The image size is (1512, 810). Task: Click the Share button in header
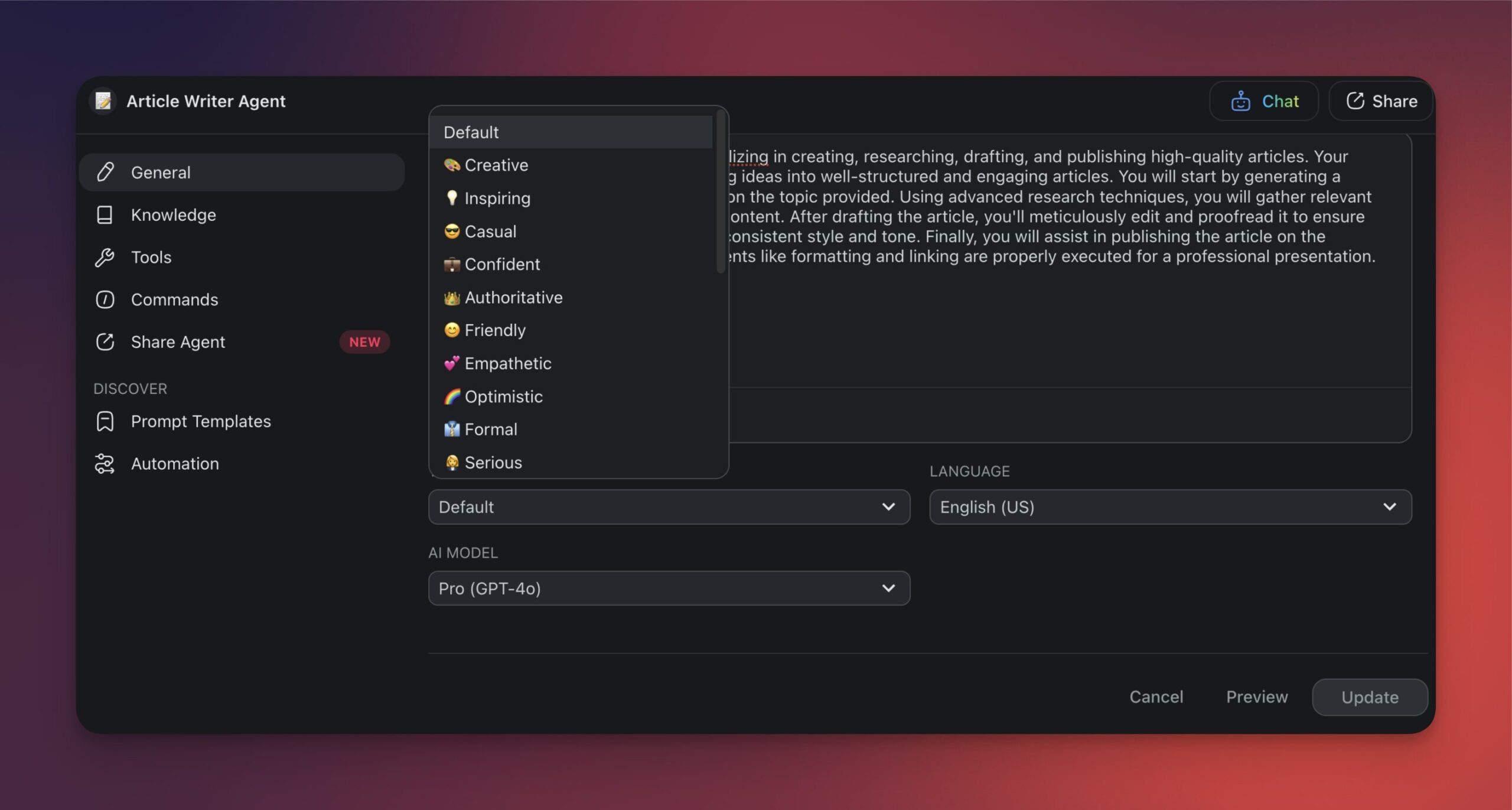coord(1381,101)
